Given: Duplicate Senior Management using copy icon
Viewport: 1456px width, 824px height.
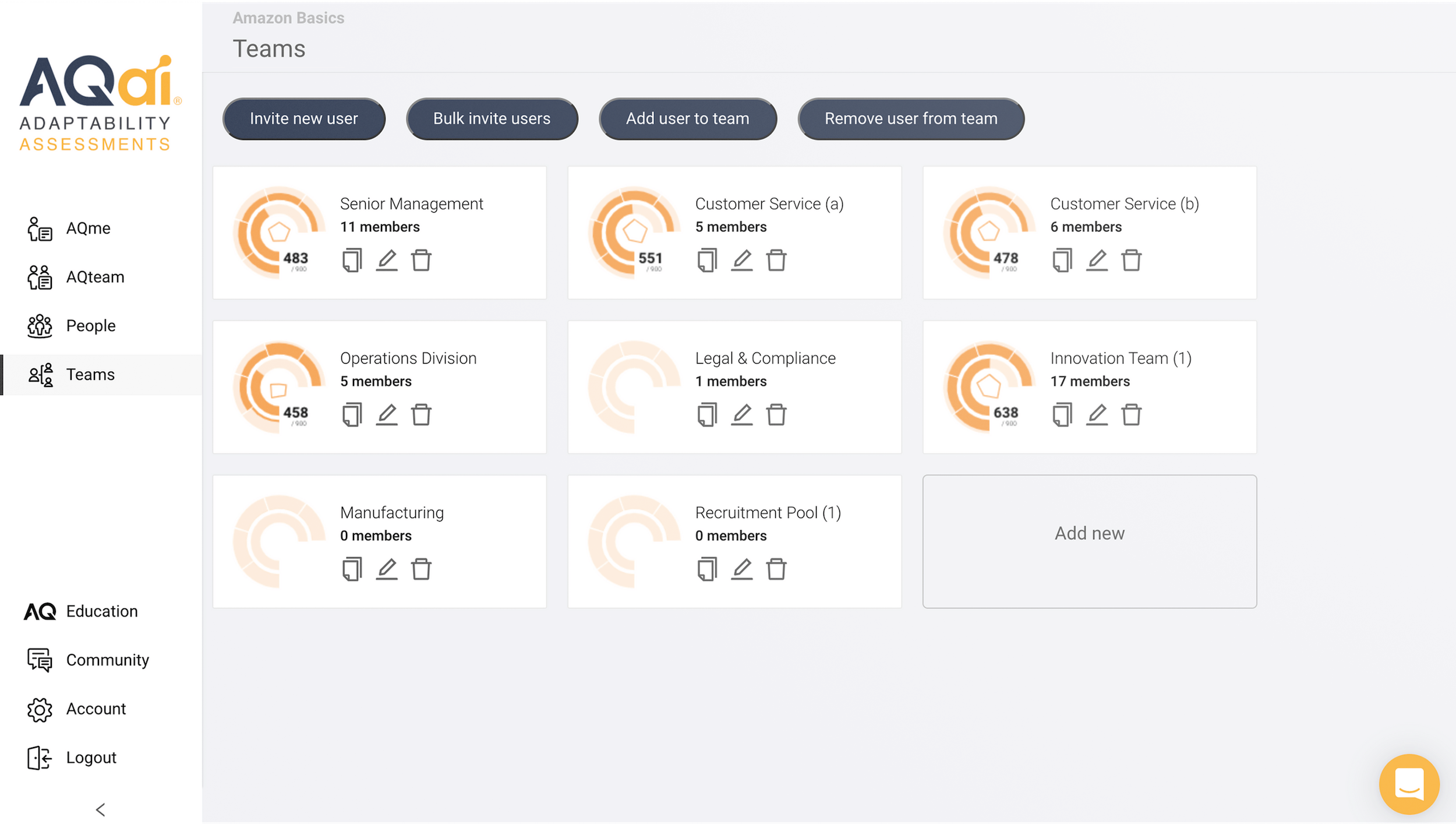Looking at the screenshot, I should point(352,260).
